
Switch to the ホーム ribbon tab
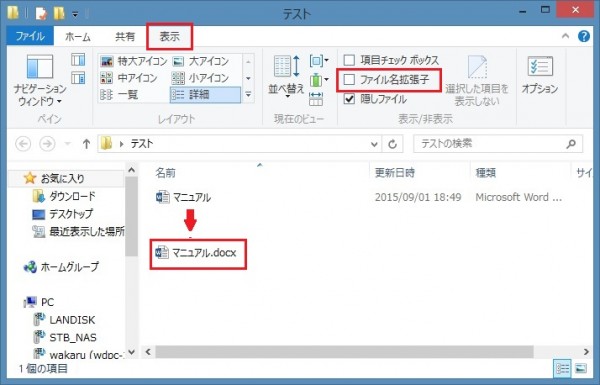(x=78, y=37)
